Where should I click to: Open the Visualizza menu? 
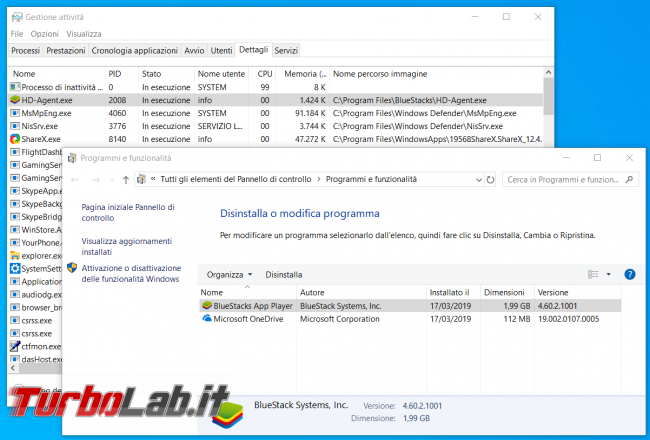(84, 34)
